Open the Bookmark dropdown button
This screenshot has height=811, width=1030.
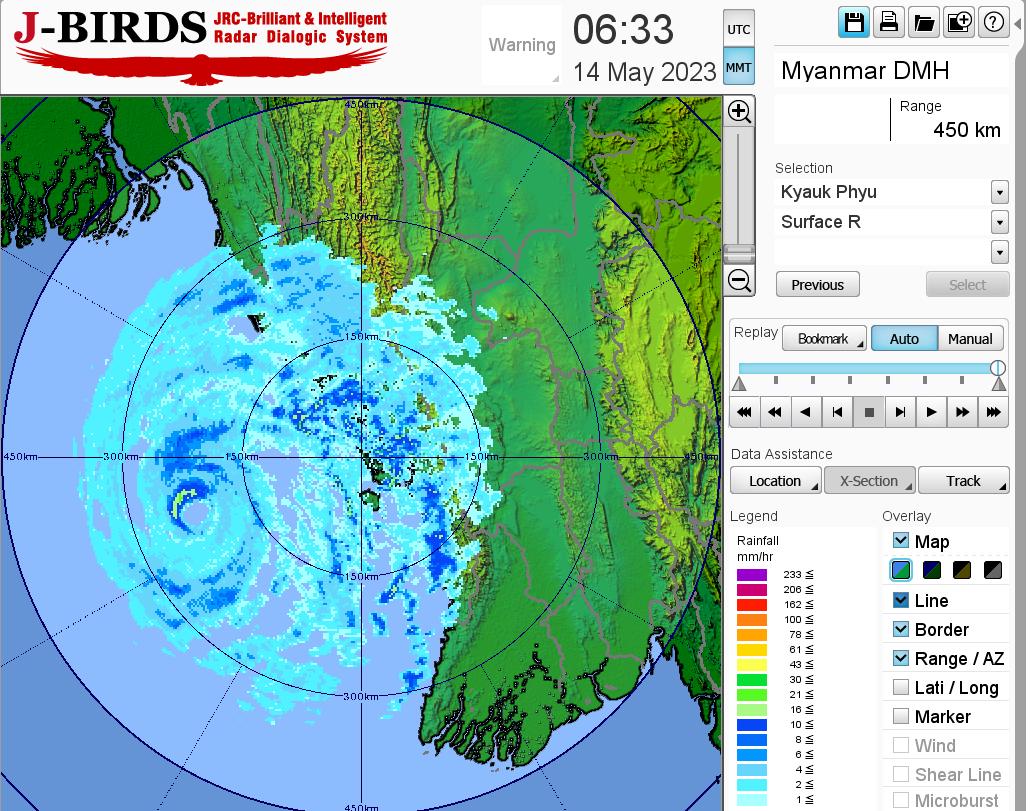(x=825, y=339)
